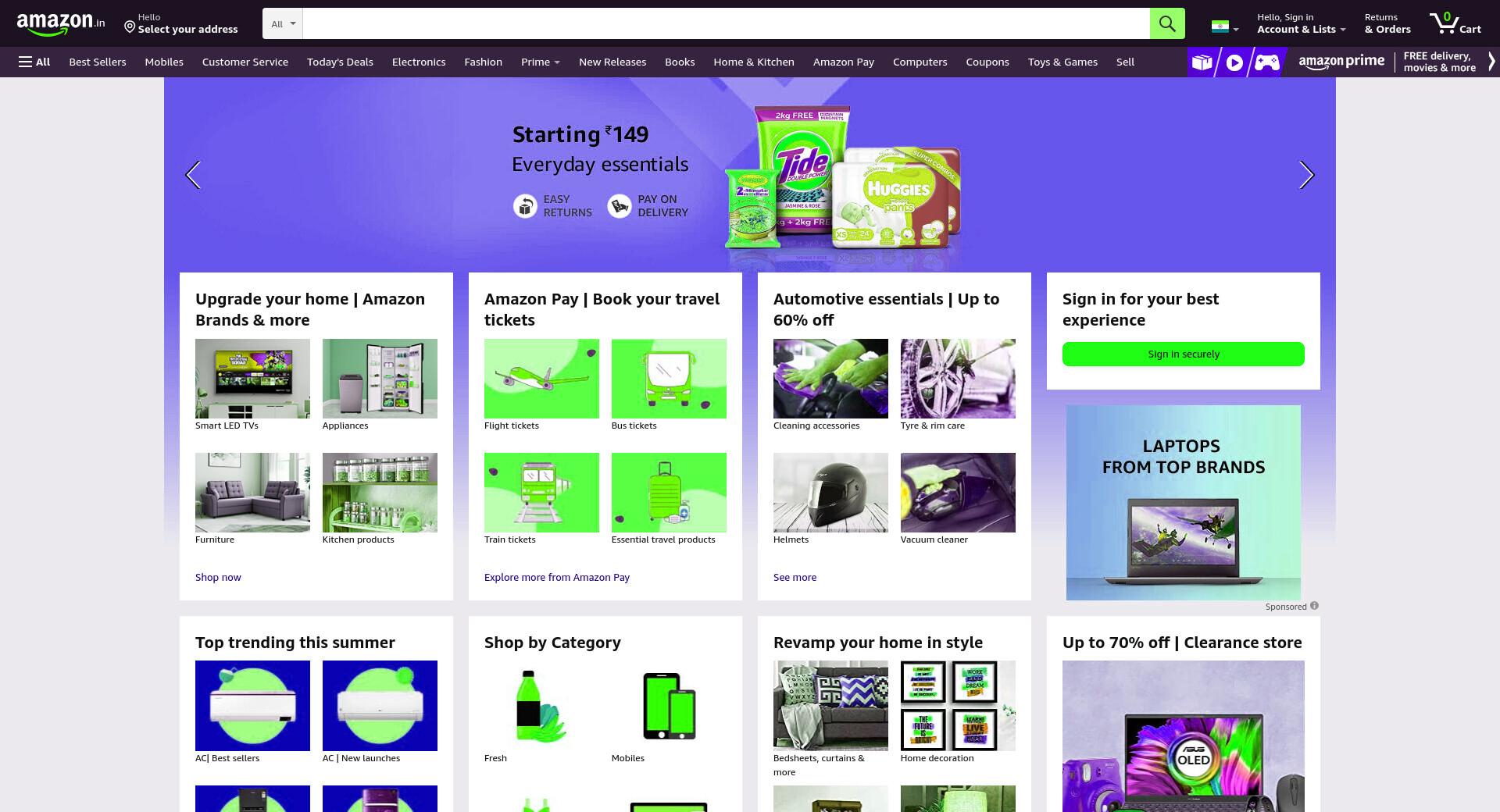Viewport: 1500px width, 812px height.
Task: Open the Furniture image
Action: point(252,493)
